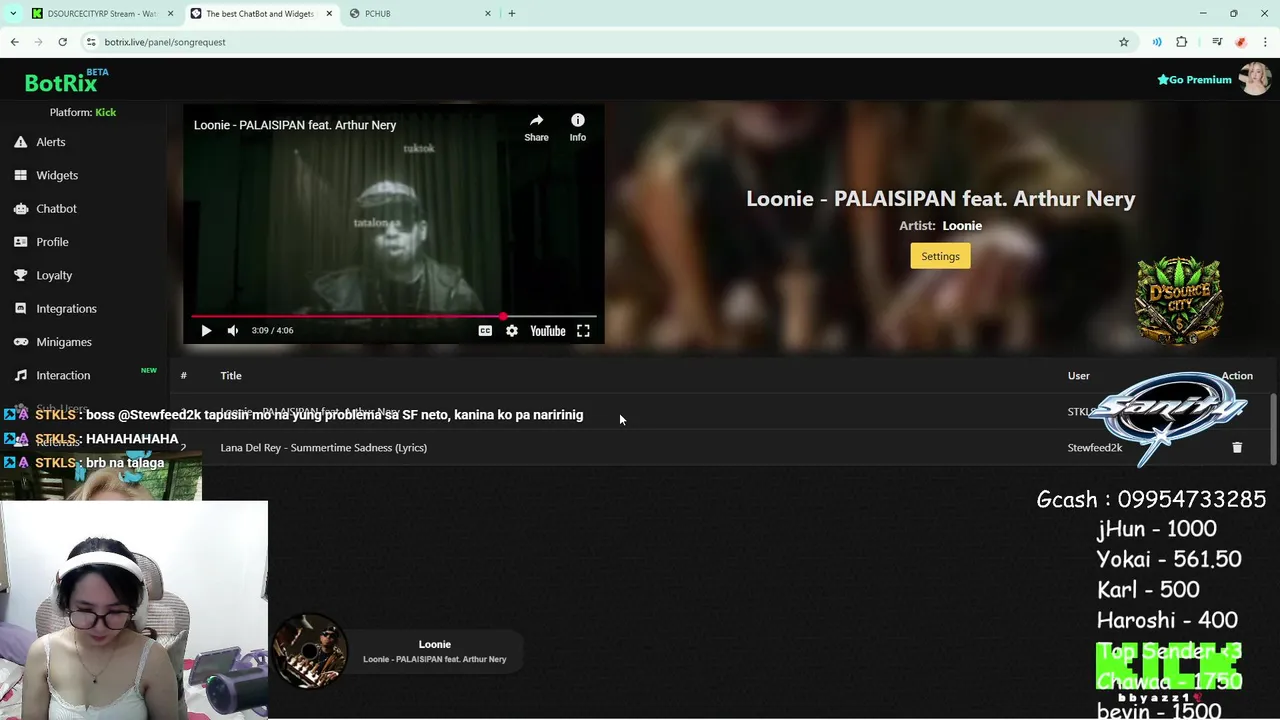Click the now-playing Loonie overlay card

(397, 652)
